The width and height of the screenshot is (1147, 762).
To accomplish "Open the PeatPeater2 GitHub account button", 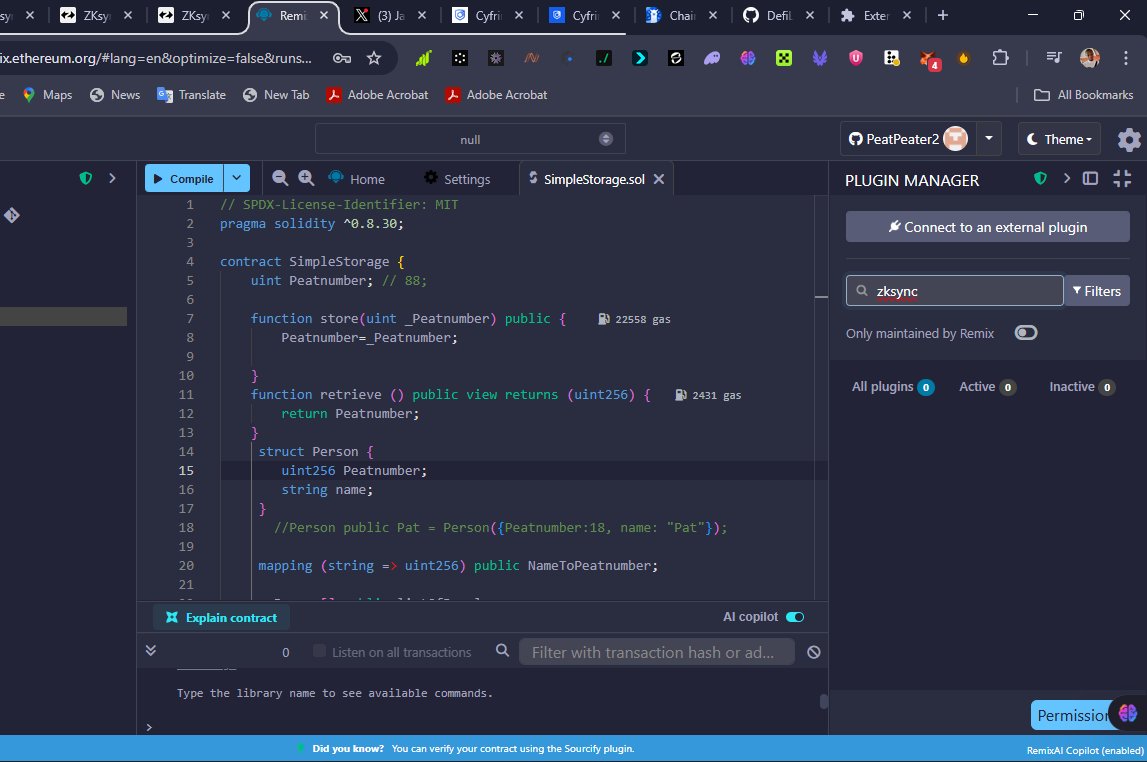I will point(908,139).
